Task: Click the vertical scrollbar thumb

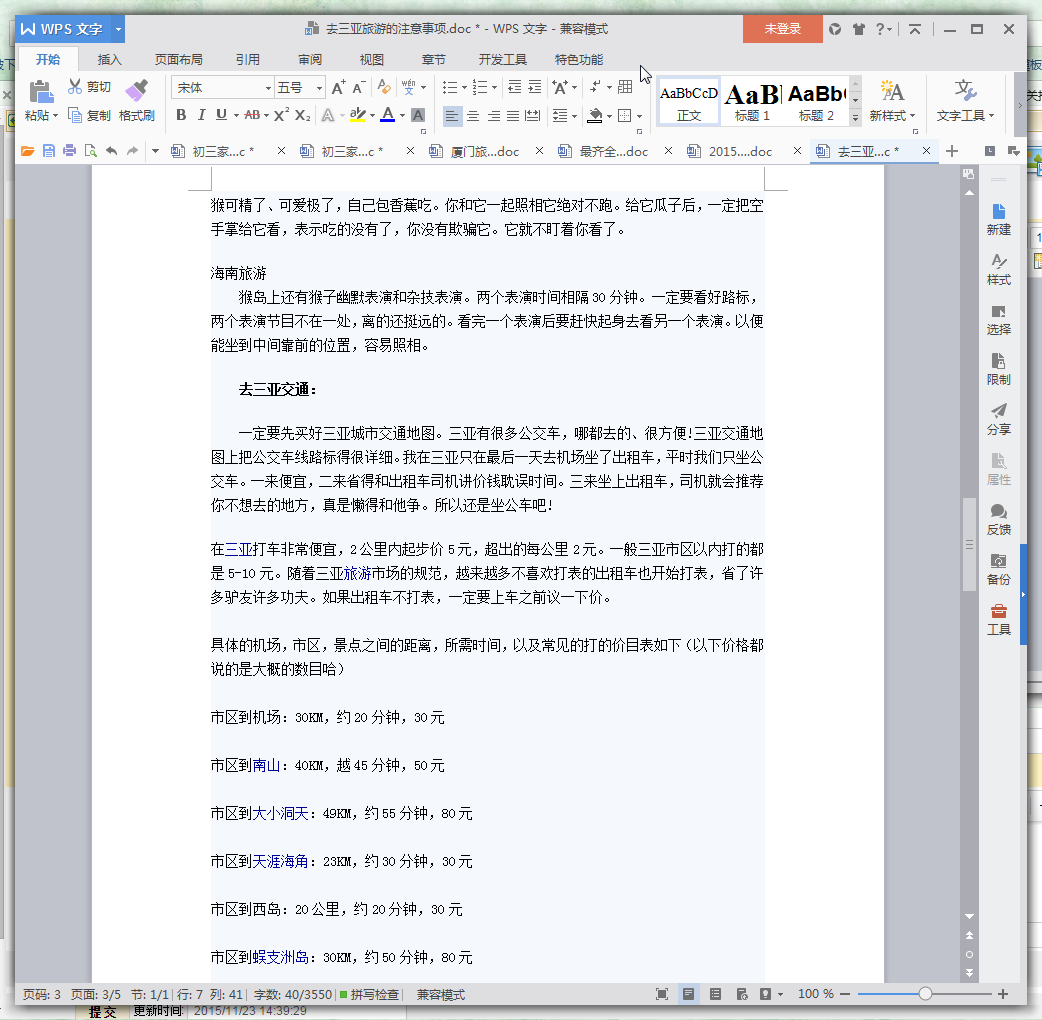Action: click(970, 545)
